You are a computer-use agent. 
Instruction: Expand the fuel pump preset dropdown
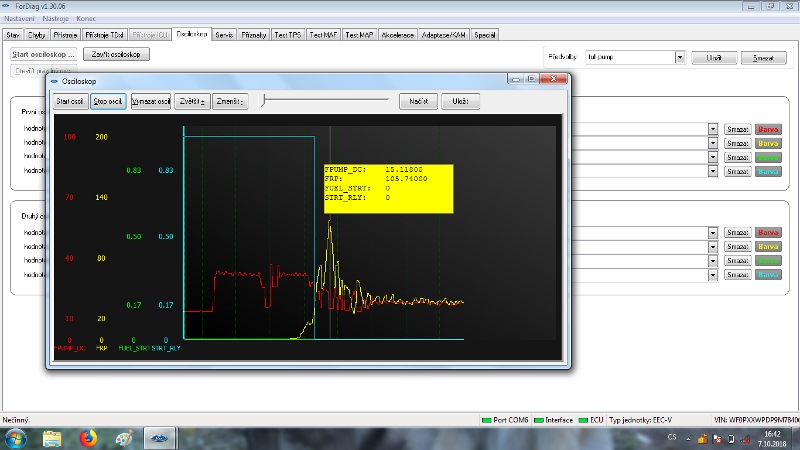click(680, 58)
